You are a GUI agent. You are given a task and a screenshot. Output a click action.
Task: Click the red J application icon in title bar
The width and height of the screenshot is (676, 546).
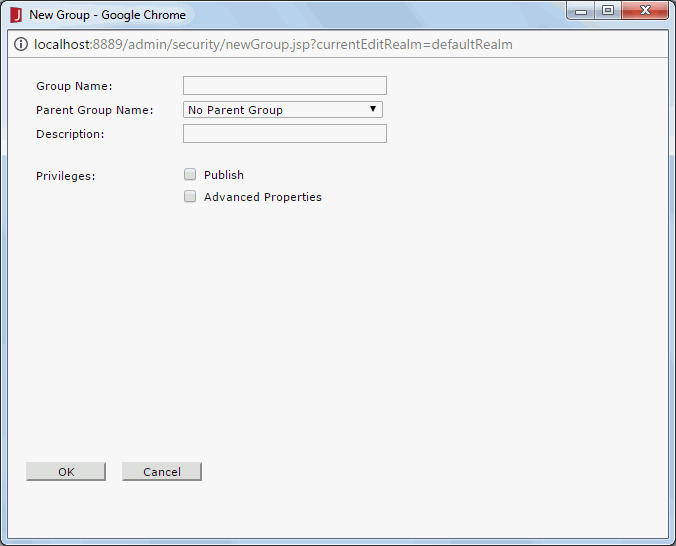16,15
